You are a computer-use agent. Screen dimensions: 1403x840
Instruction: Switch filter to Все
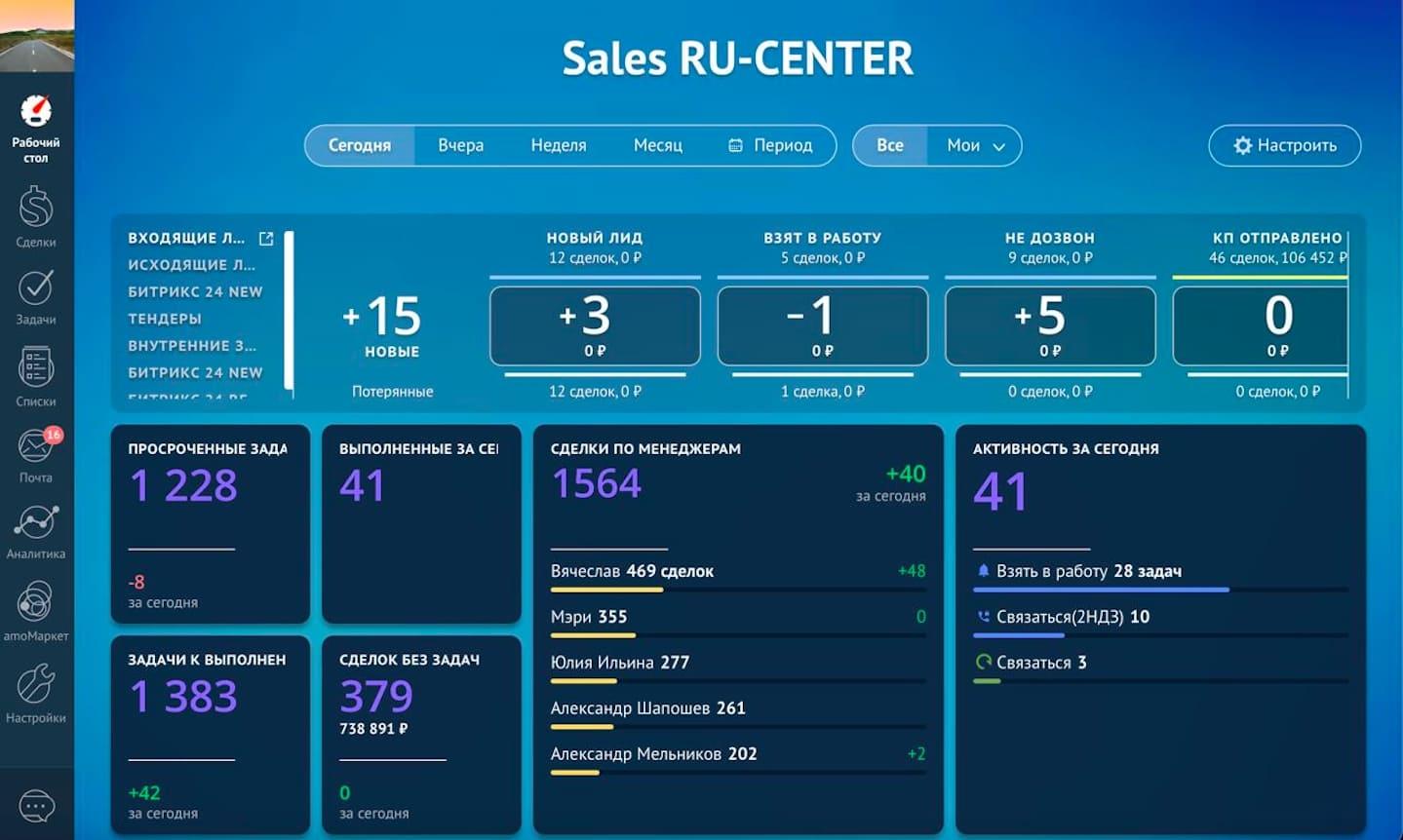point(889,145)
